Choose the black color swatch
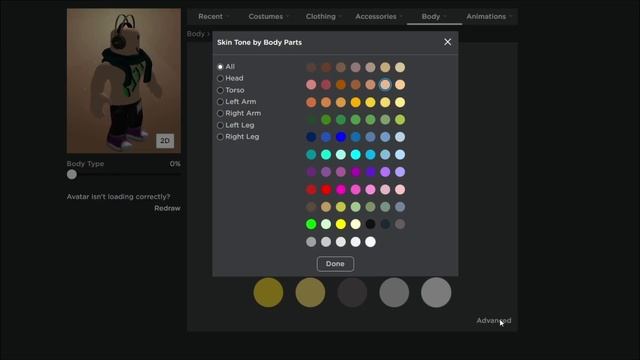The width and height of the screenshot is (640, 360). 370,224
